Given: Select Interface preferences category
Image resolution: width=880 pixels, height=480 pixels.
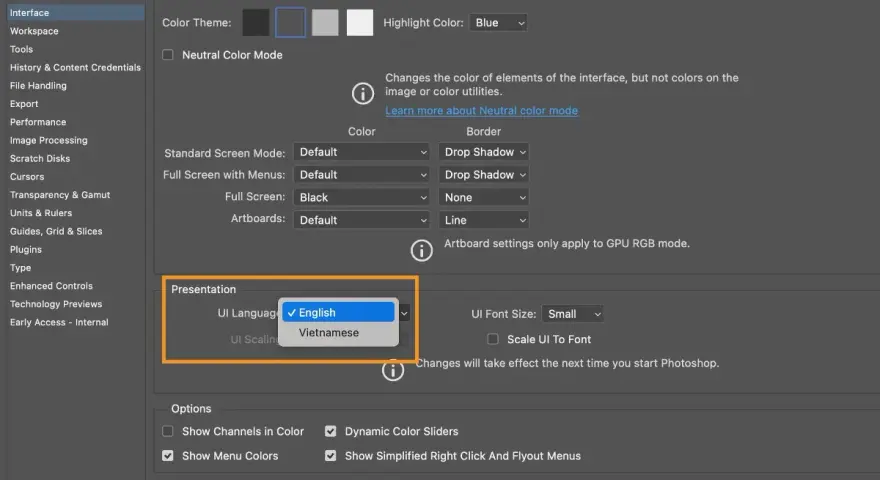Looking at the screenshot, I should click(x=75, y=12).
